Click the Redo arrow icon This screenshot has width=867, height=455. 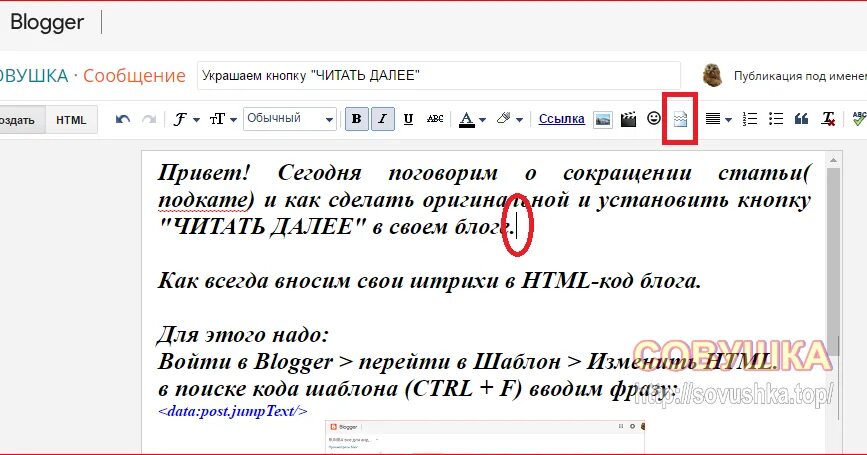point(149,119)
